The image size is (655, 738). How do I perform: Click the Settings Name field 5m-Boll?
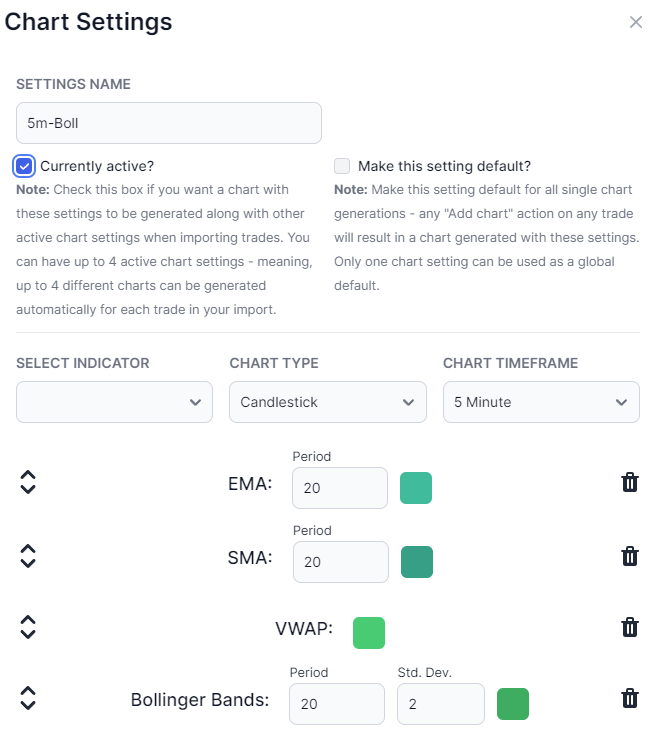point(169,123)
